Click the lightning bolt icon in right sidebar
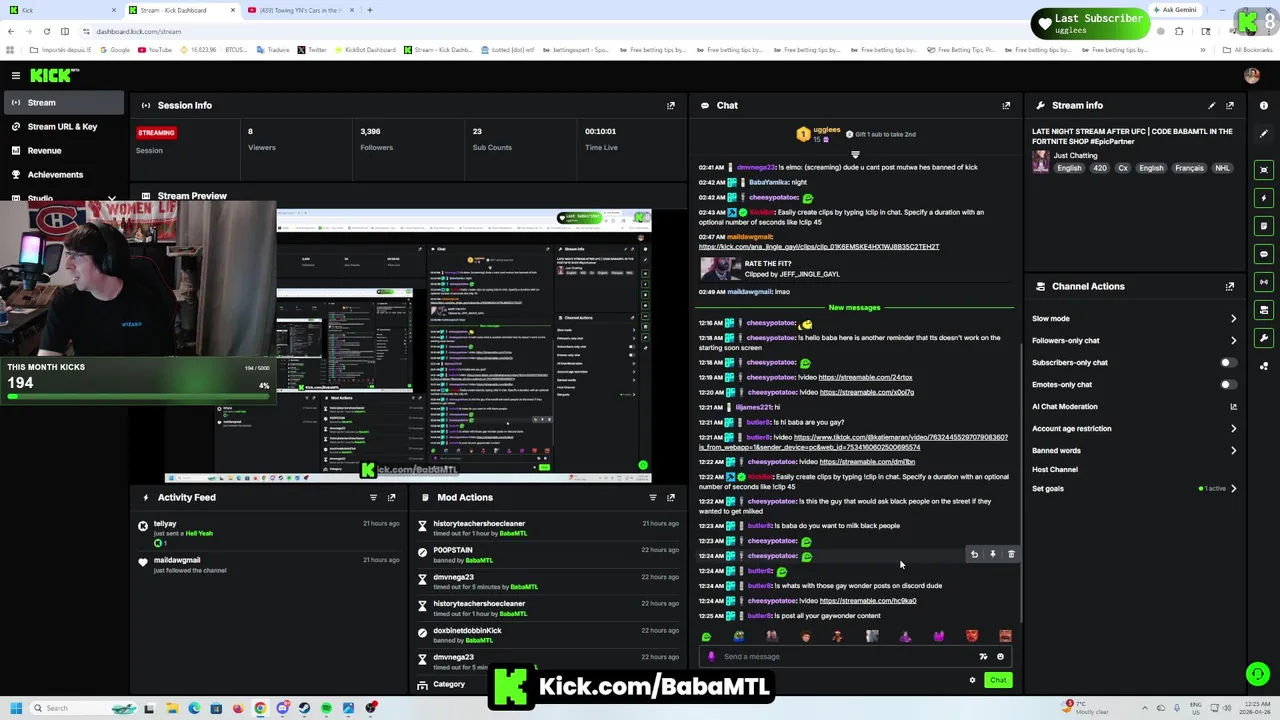This screenshot has width=1280, height=720. click(1264, 198)
